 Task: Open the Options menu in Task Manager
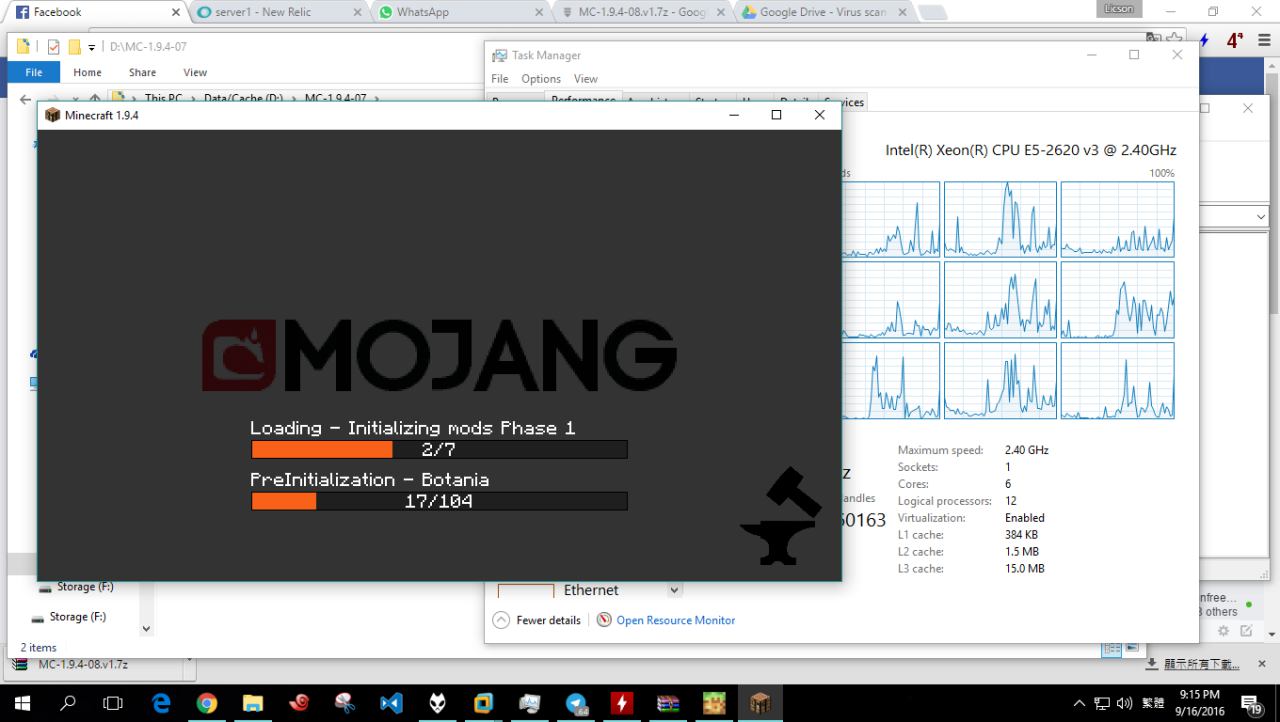click(541, 79)
